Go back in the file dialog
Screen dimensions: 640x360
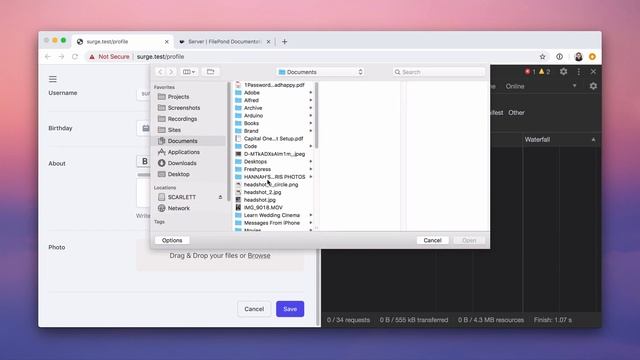[x=160, y=72]
